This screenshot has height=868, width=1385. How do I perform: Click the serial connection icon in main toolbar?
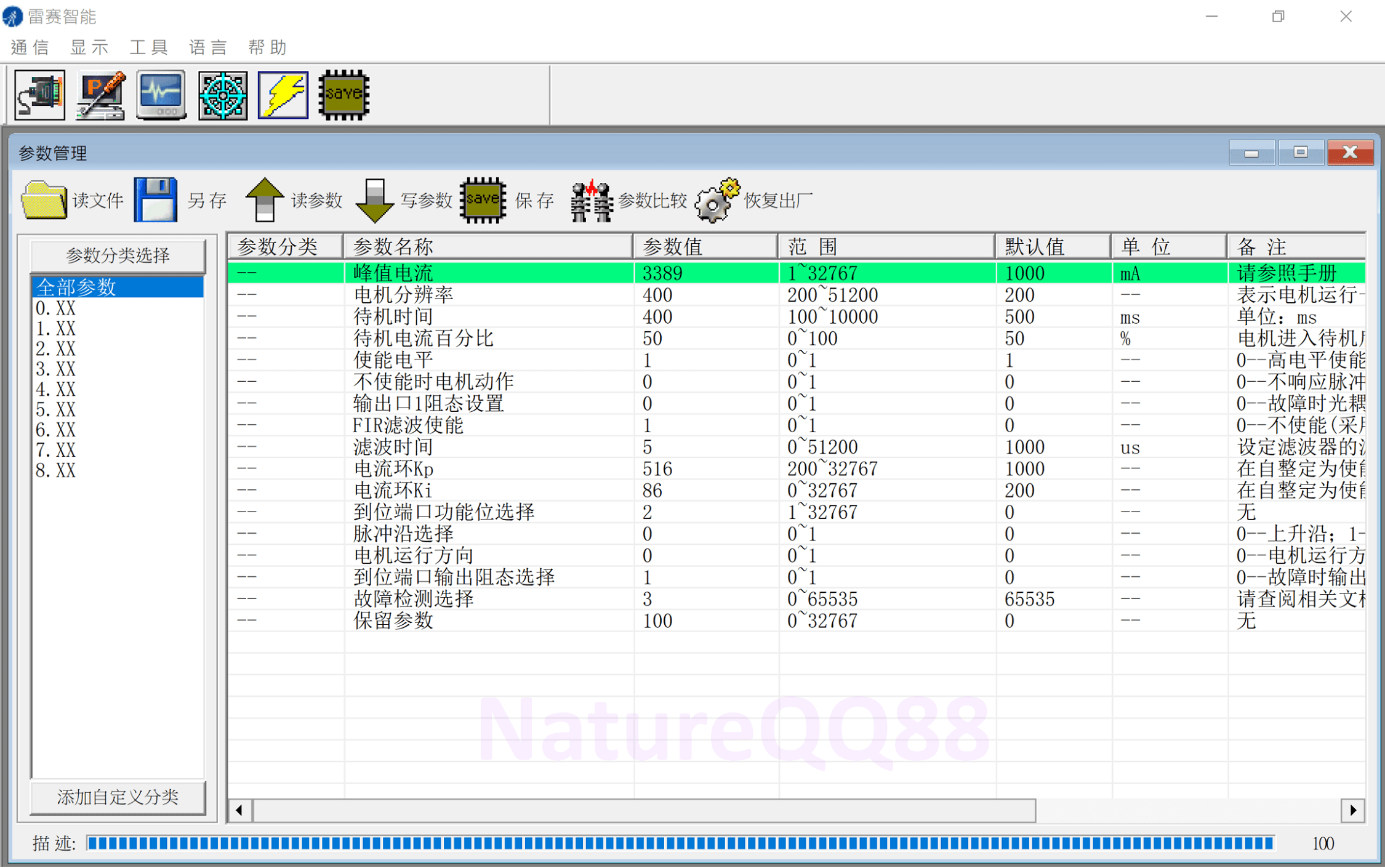click(40, 95)
